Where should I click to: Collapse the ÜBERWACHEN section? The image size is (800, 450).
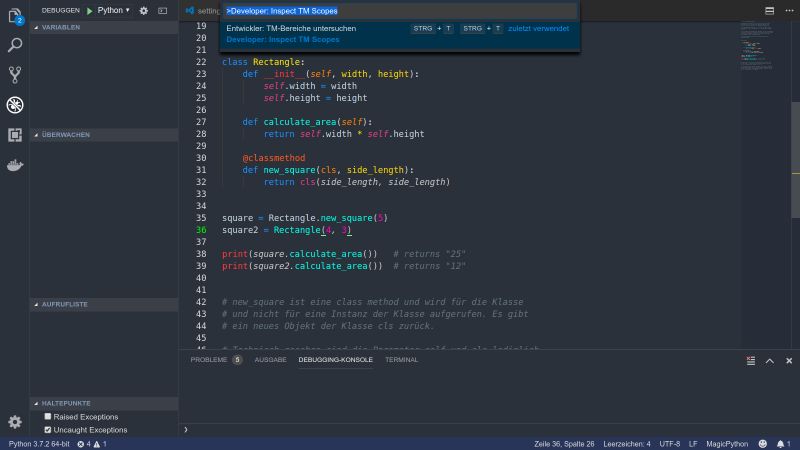(x=104, y=135)
